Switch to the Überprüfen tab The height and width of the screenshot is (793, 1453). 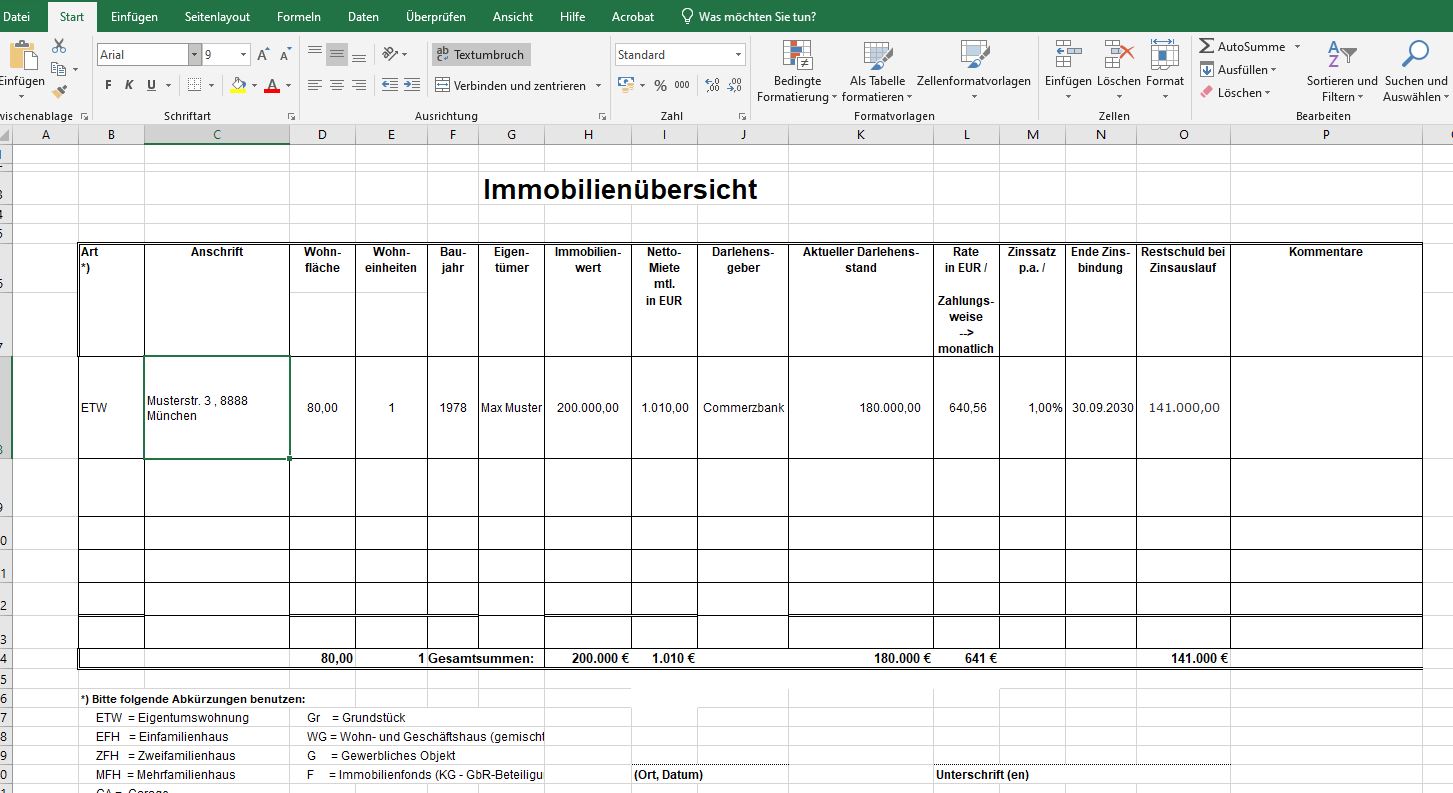[x=436, y=16]
